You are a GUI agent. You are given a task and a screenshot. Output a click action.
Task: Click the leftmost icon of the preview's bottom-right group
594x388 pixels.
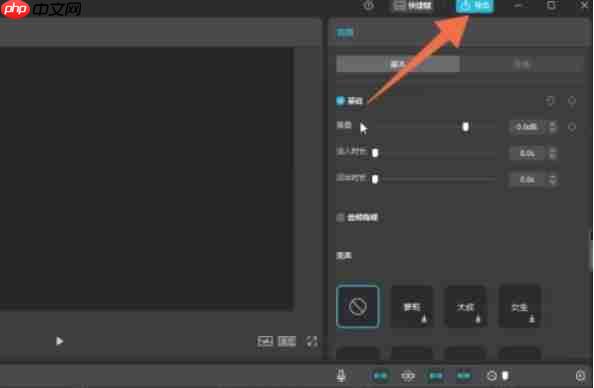click(x=265, y=341)
